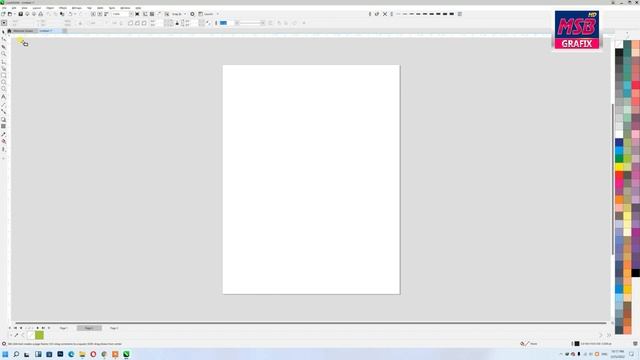The image size is (640, 360).
Task: Select the Interactive Fill tool
Action: click(x=4, y=142)
